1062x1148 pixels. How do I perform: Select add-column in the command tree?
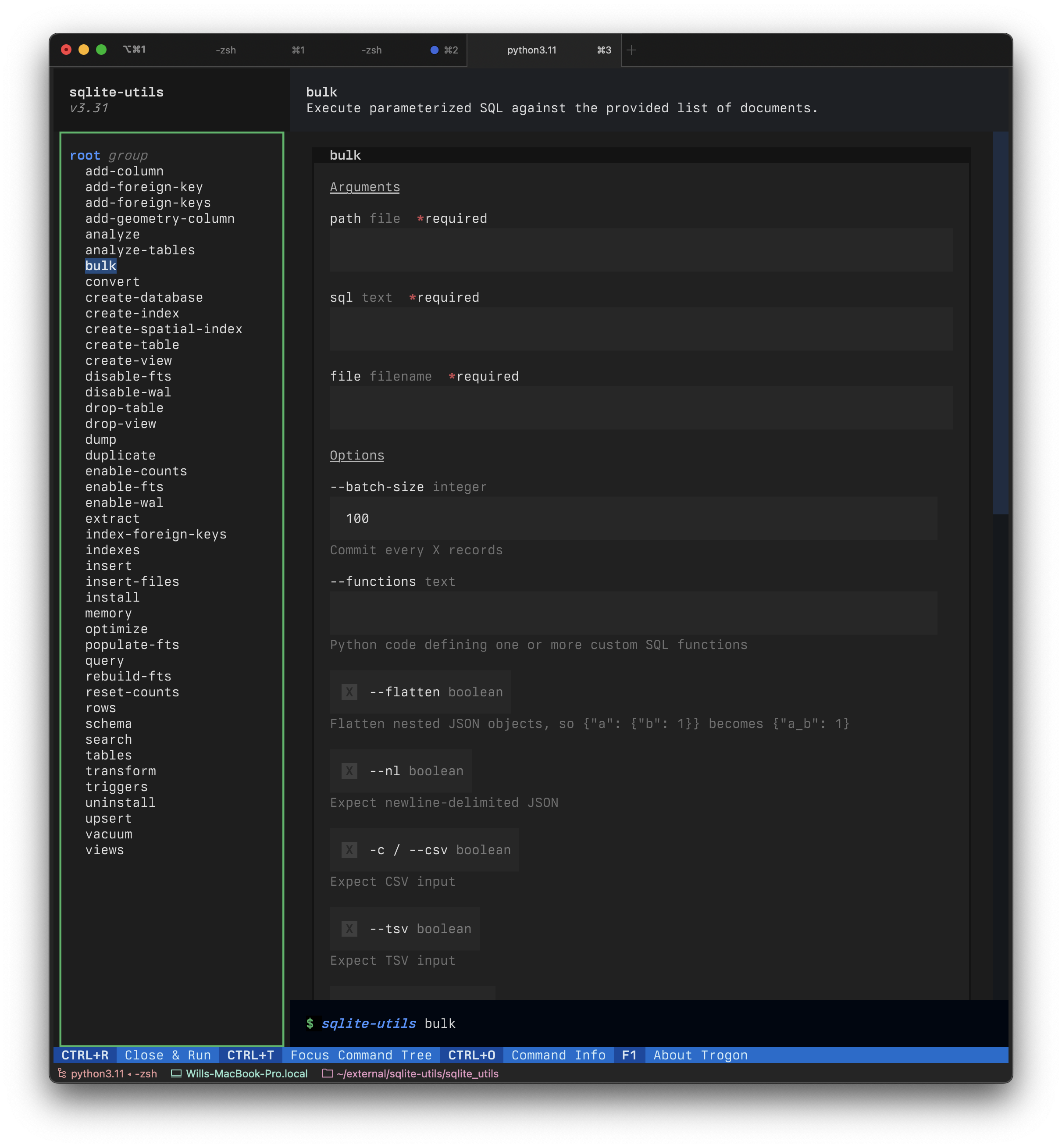click(124, 171)
